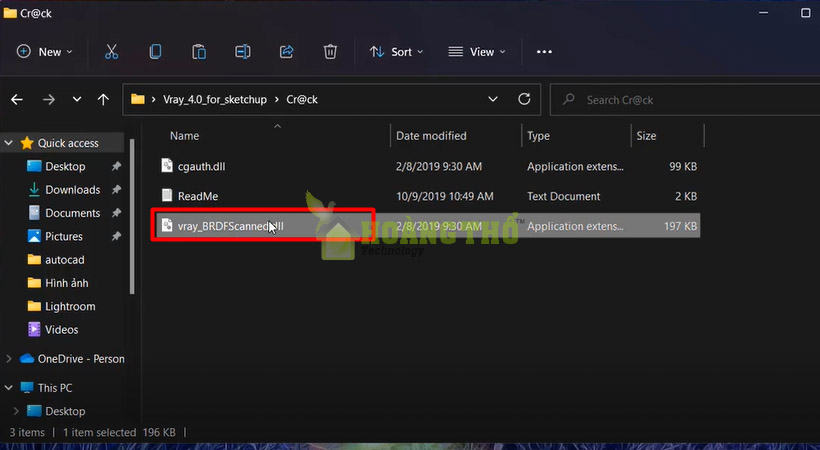Screen dimensions: 820x450
Task: Click the This PC monitor icon
Action: [27, 388]
